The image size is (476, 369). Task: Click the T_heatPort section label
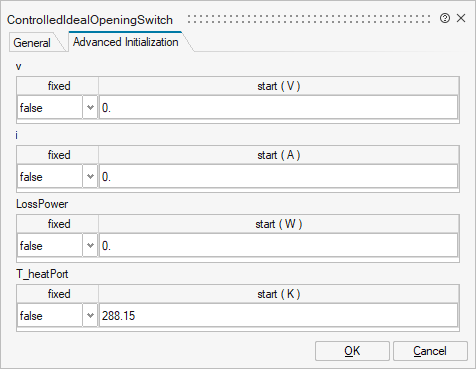click(42, 274)
